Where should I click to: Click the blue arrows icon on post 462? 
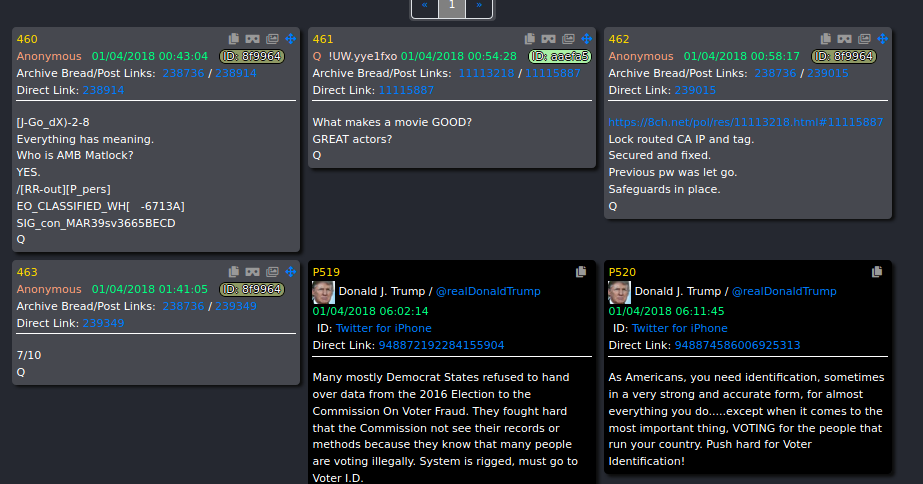point(883,39)
